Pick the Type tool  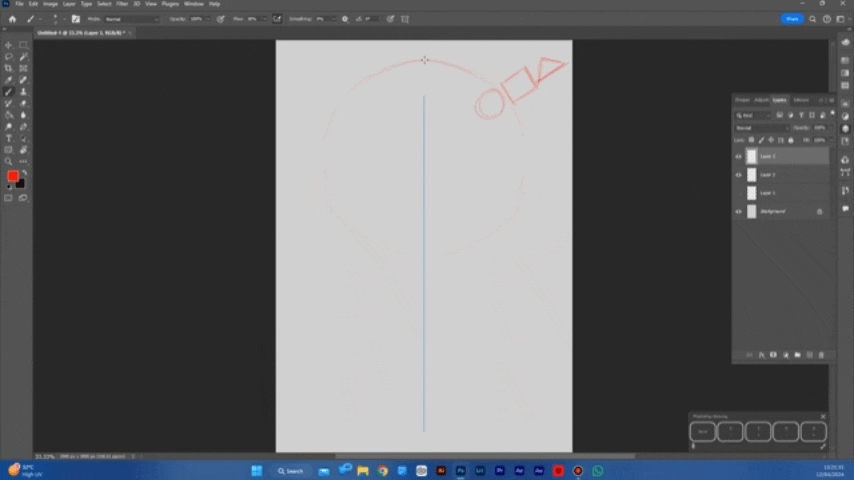(x=9, y=138)
